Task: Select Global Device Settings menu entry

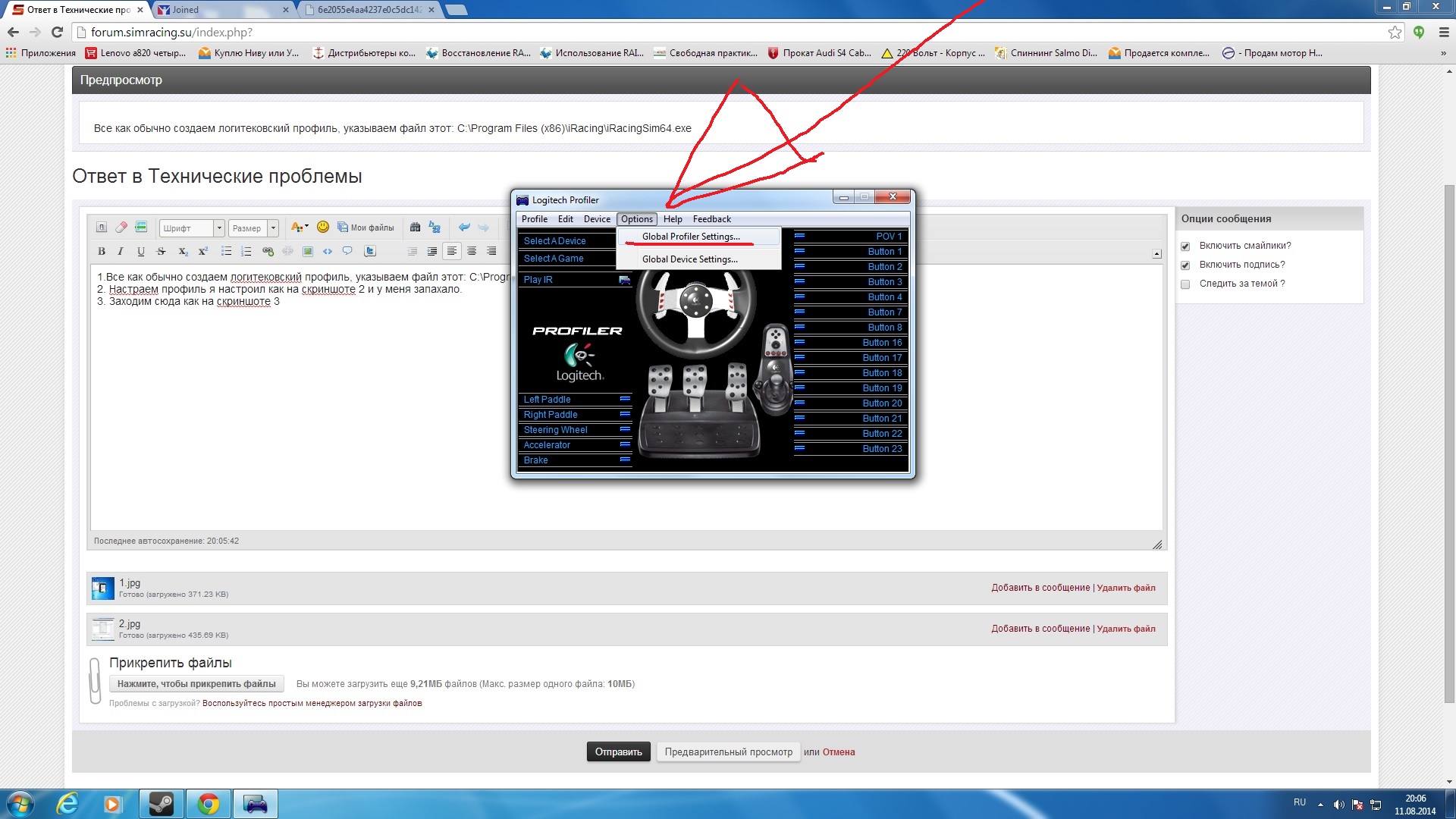Action: coord(689,259)
